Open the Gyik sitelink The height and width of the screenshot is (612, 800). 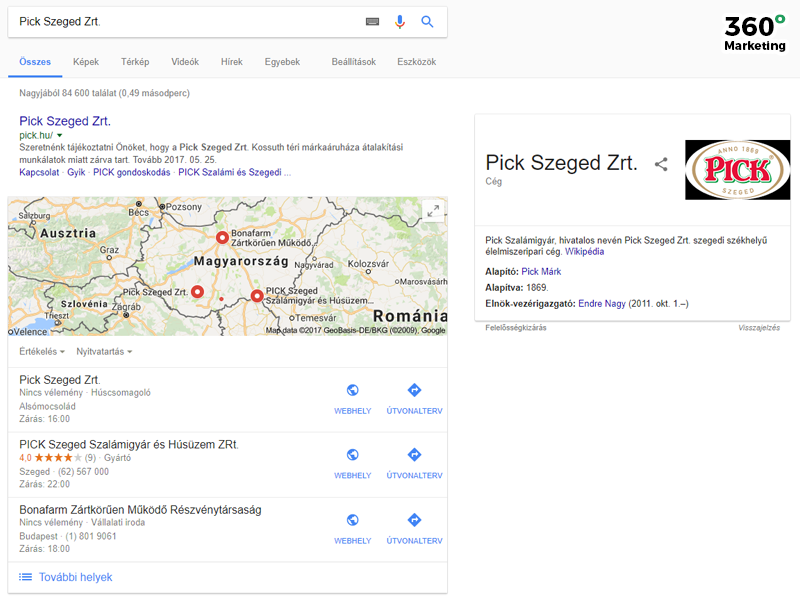tap(76, 172)
